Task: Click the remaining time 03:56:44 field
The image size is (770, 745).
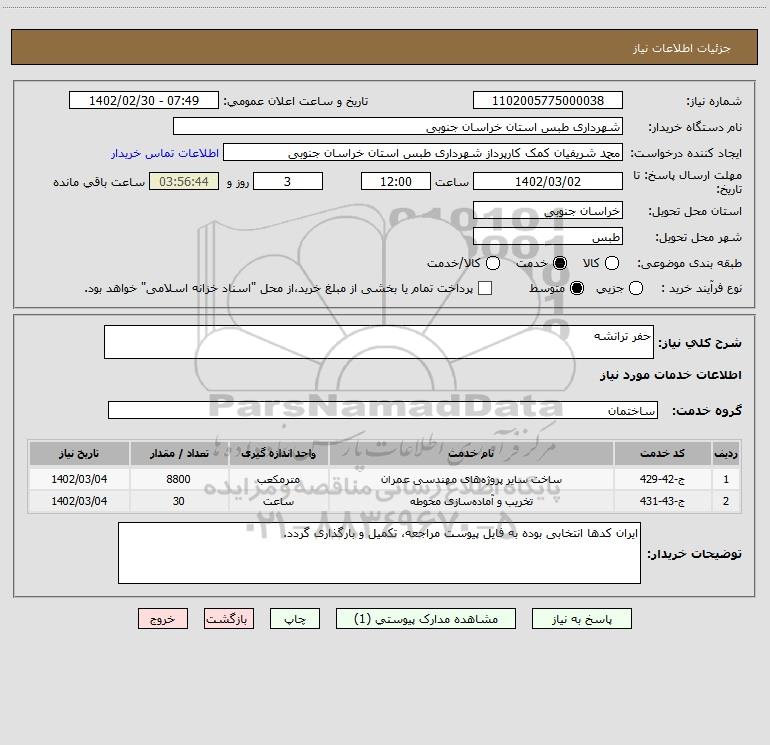Action: tap(184, 181)
